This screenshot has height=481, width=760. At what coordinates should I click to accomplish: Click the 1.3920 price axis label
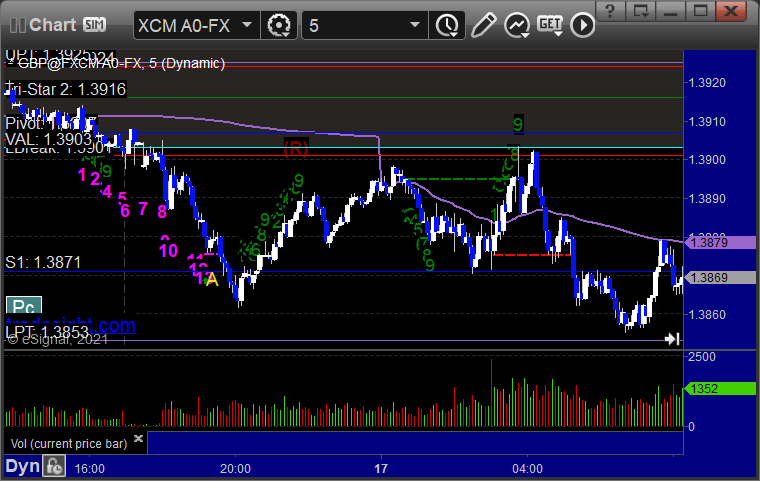[x=707, y=83]
